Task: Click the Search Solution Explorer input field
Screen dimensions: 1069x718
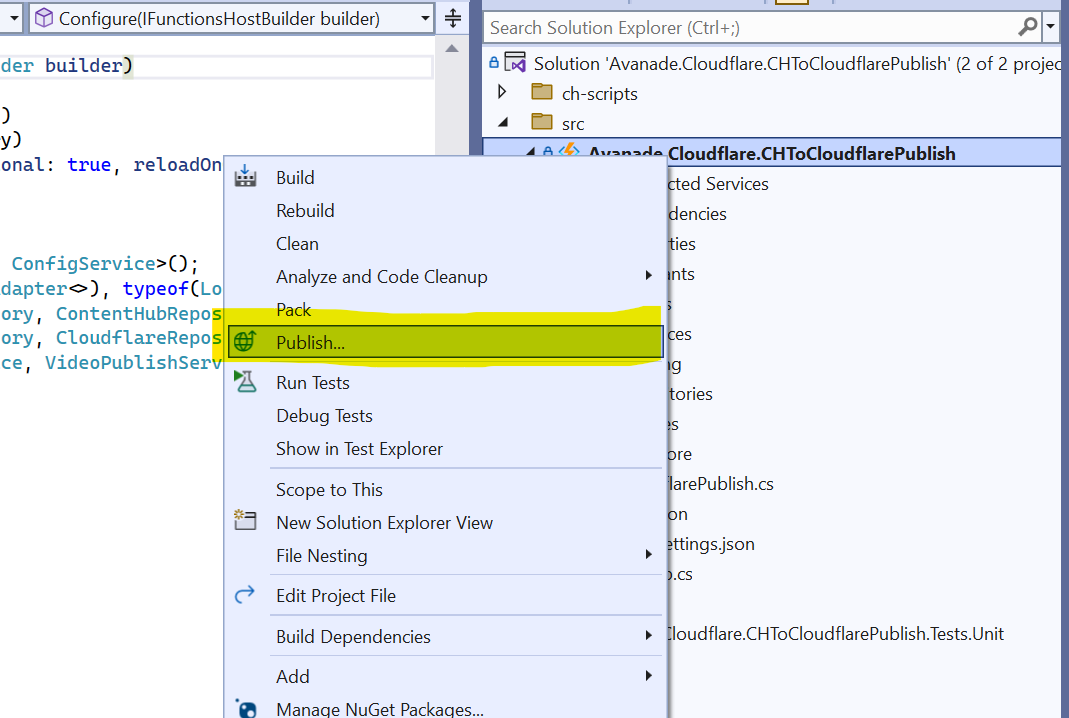Action: click(750, 27)
